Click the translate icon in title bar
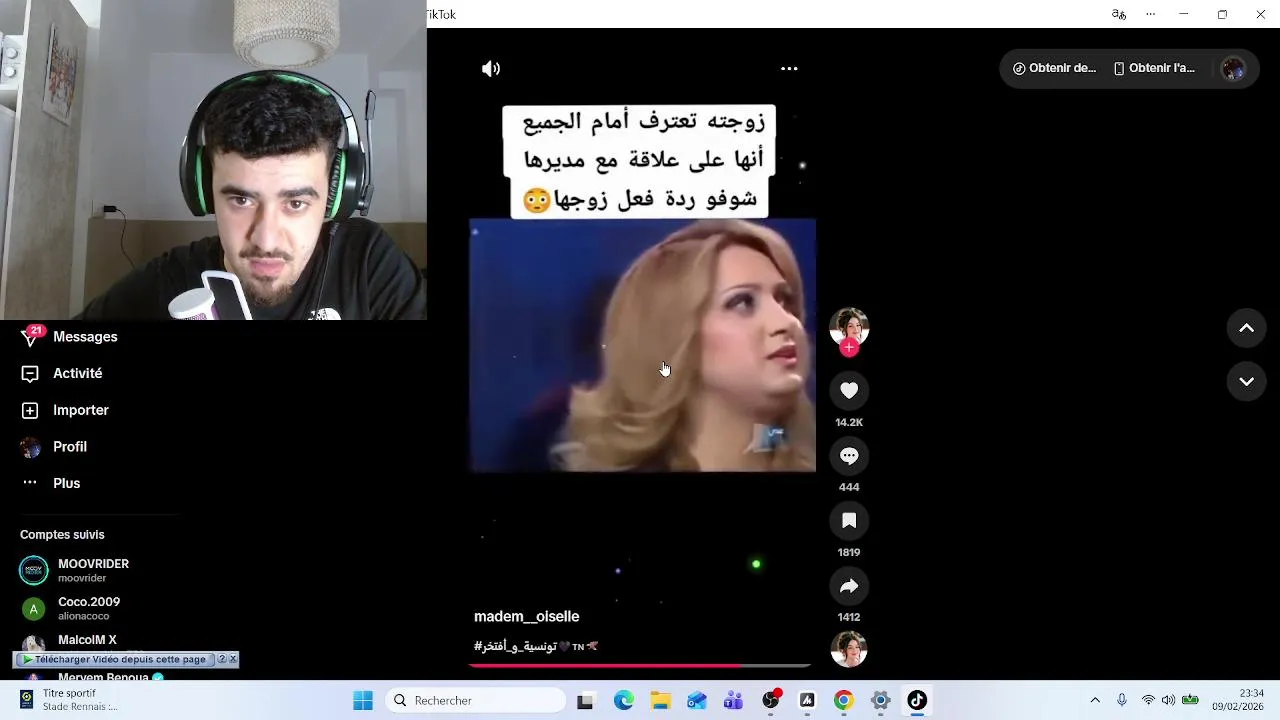The width and height of the screenshot is (1280, 720). pos(1118,14)
